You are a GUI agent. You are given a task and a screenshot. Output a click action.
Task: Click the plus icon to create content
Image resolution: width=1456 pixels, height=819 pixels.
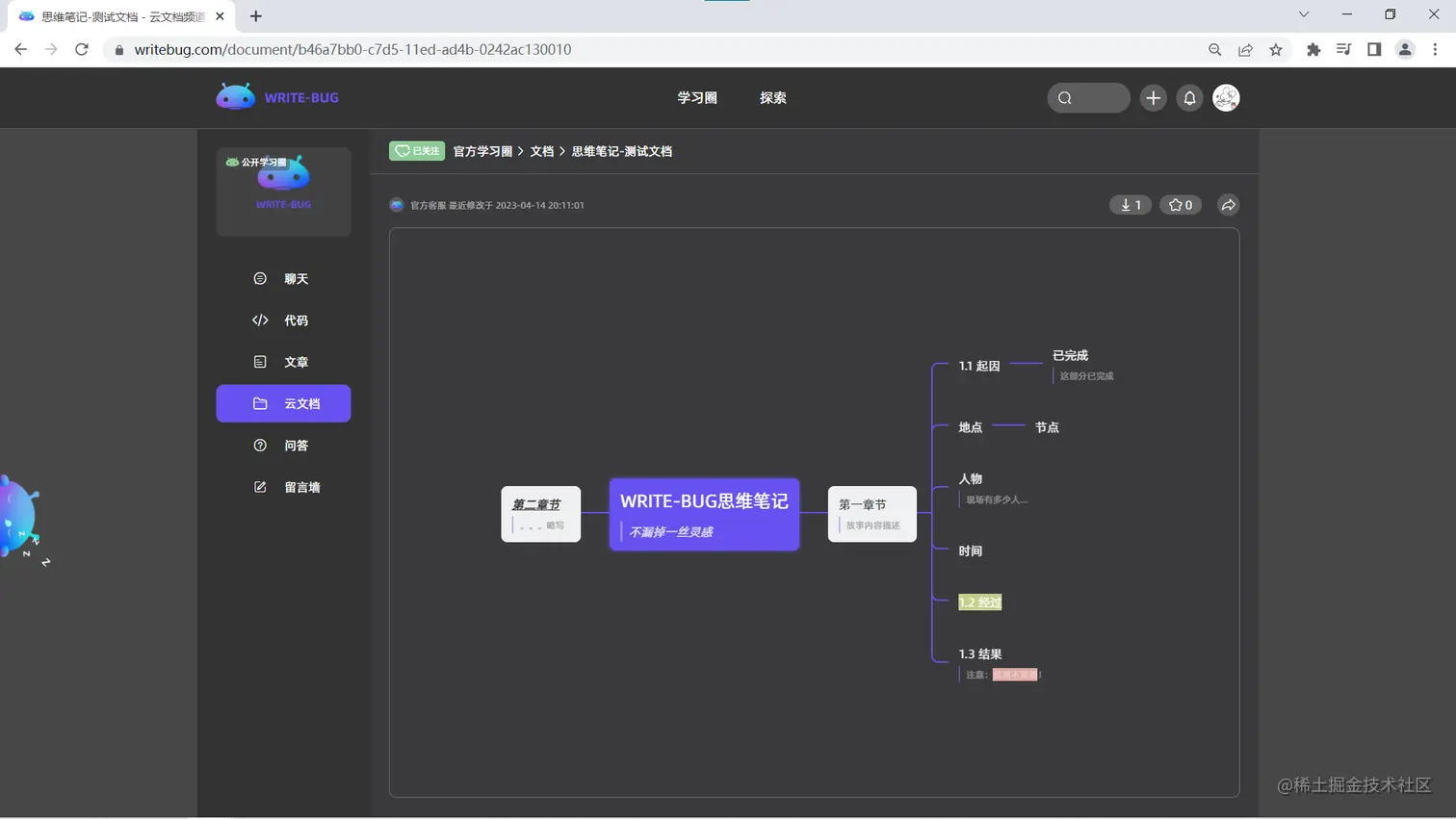(x=1153, y=97)
